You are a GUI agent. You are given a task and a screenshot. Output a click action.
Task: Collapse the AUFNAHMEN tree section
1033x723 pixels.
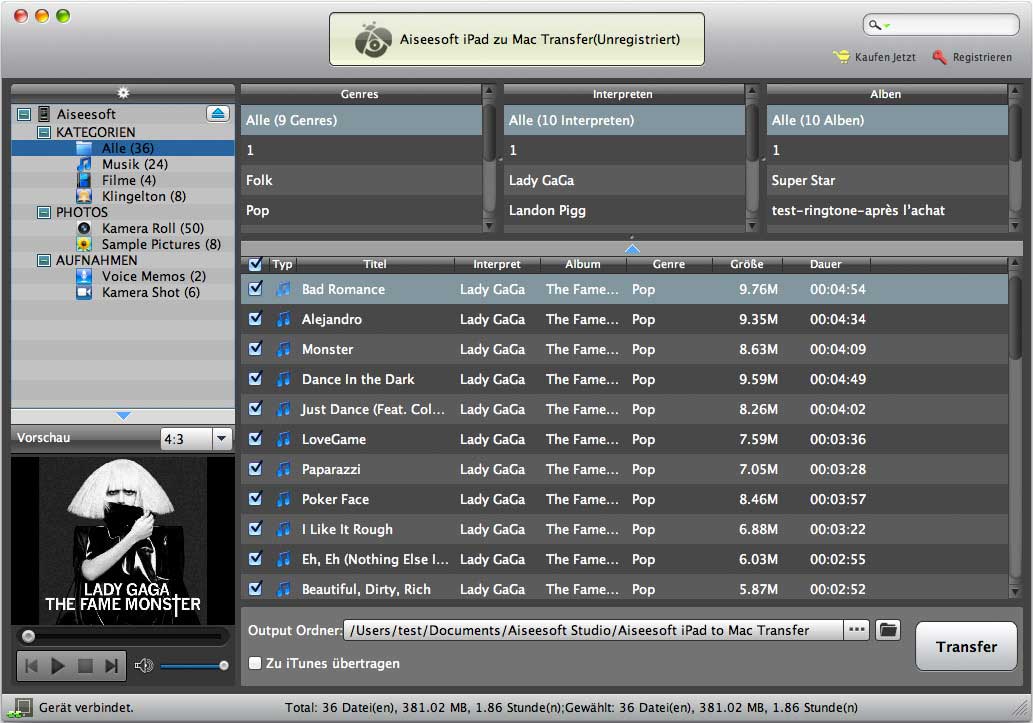point(43,260)
